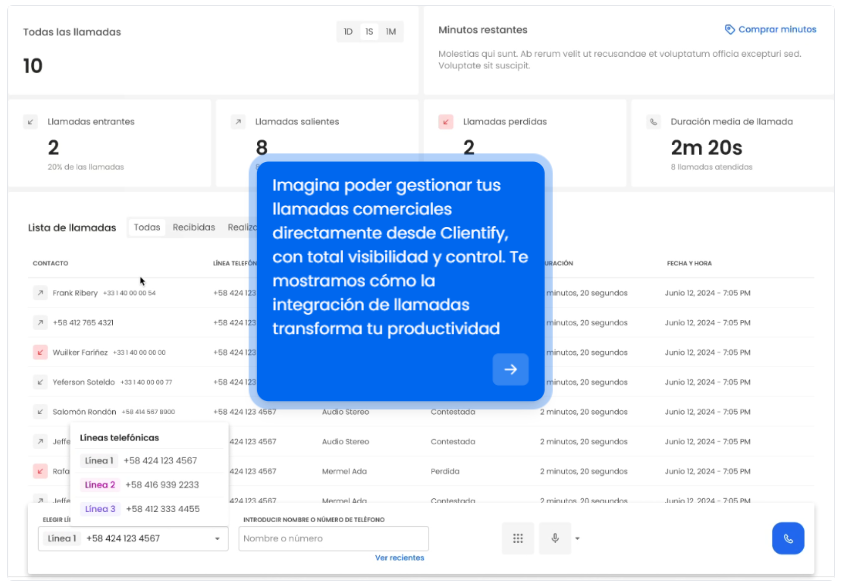841x584 pixels.
Task: Click the red missed calls icon
Action: pyautogui.click(x=446, y=122)
